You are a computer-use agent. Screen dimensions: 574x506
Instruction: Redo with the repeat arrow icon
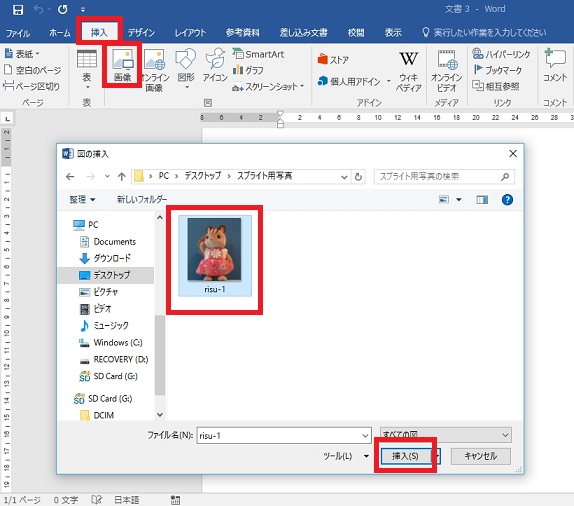[63, 10]
